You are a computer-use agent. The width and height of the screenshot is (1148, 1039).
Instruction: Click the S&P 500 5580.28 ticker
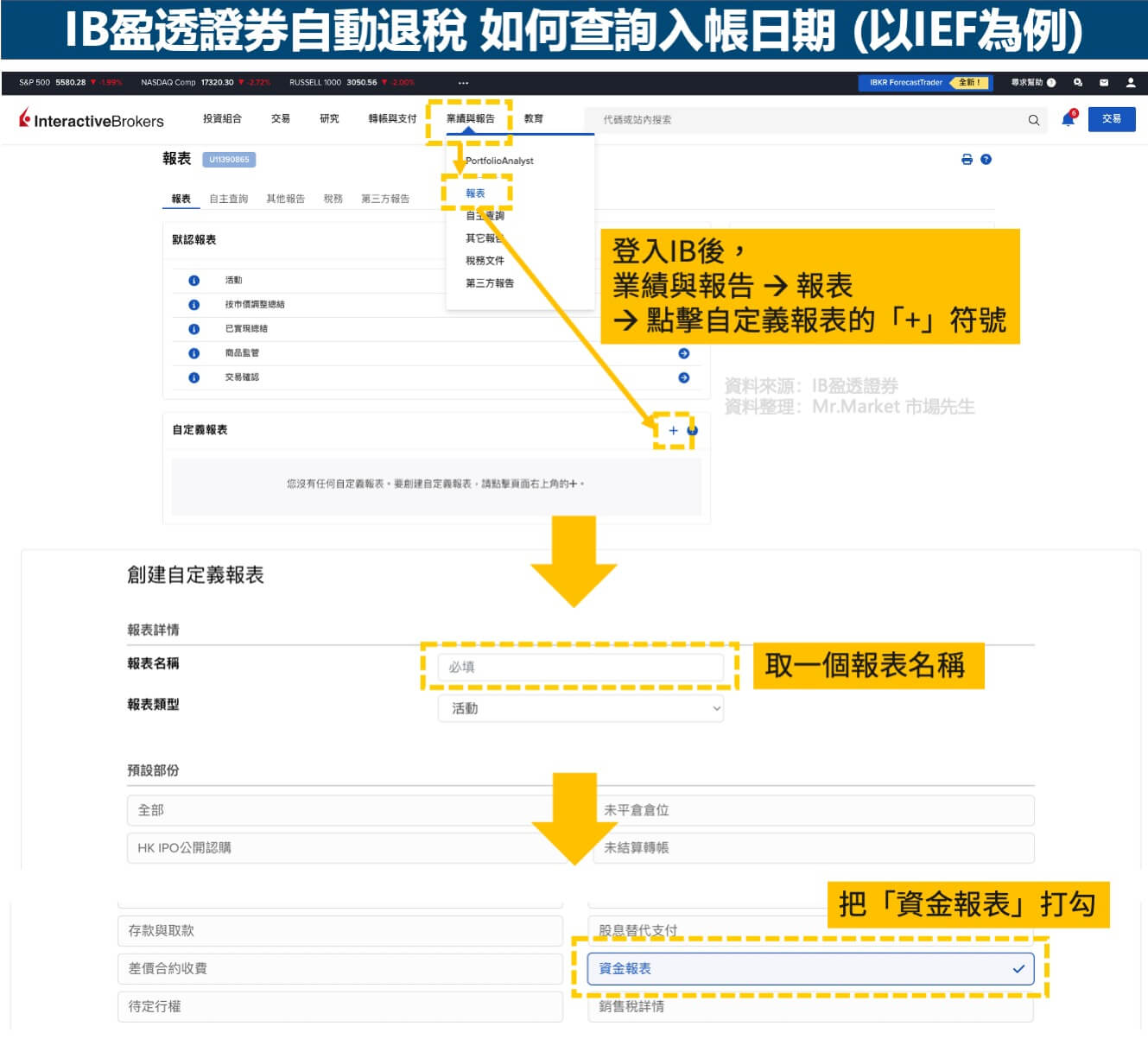click(x=71, y=83)
